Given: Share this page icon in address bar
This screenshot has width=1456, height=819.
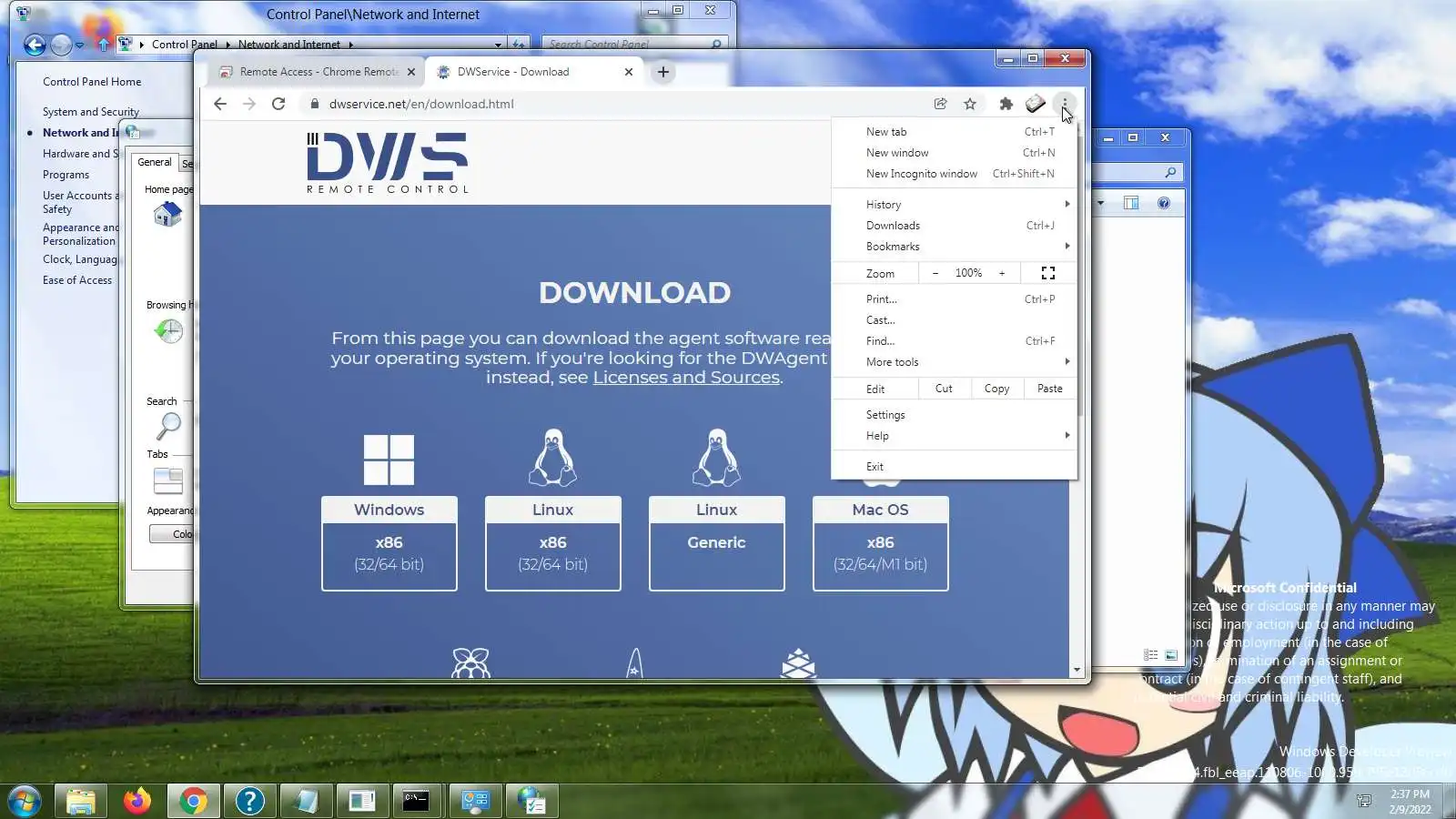Looking at the screenshot, I should [x=941, y=104].
